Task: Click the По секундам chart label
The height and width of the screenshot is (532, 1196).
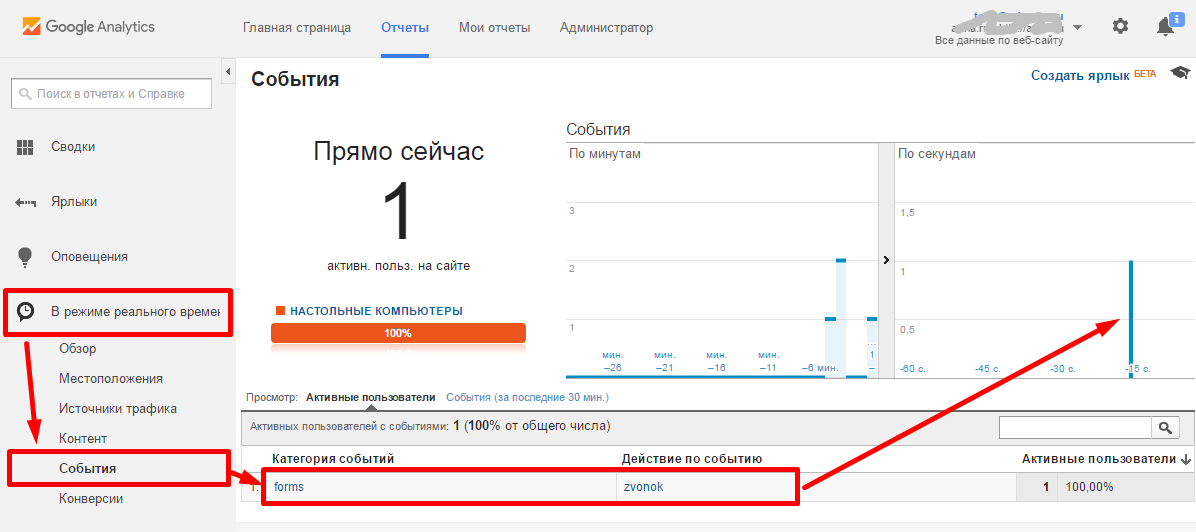Action: tap(937, 153)
